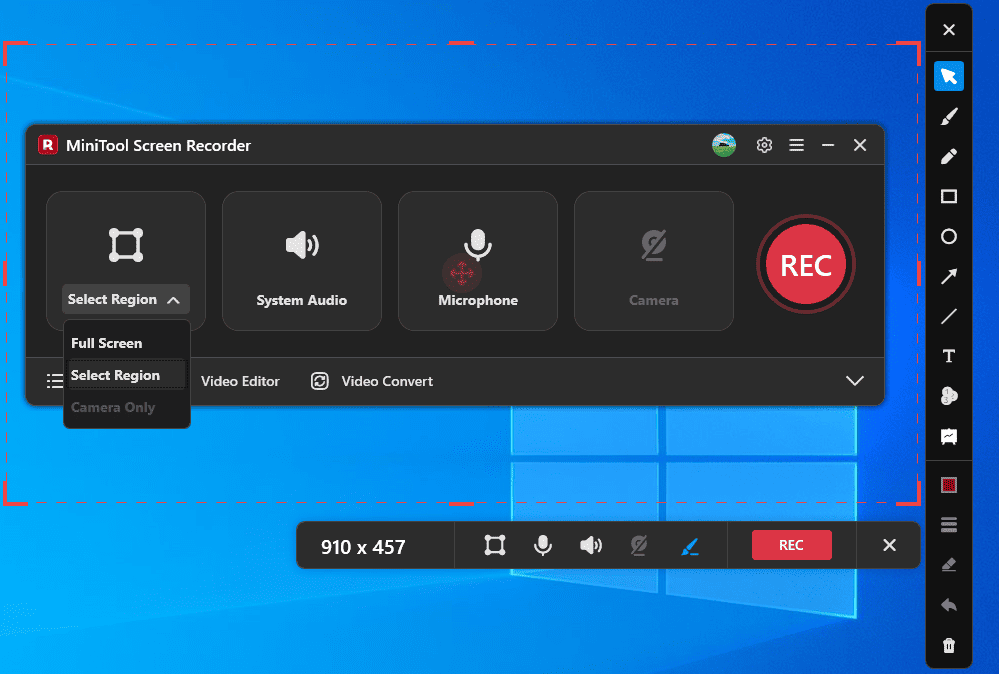
Task: Enable the Camera for recording
Action: coord(653,260)
